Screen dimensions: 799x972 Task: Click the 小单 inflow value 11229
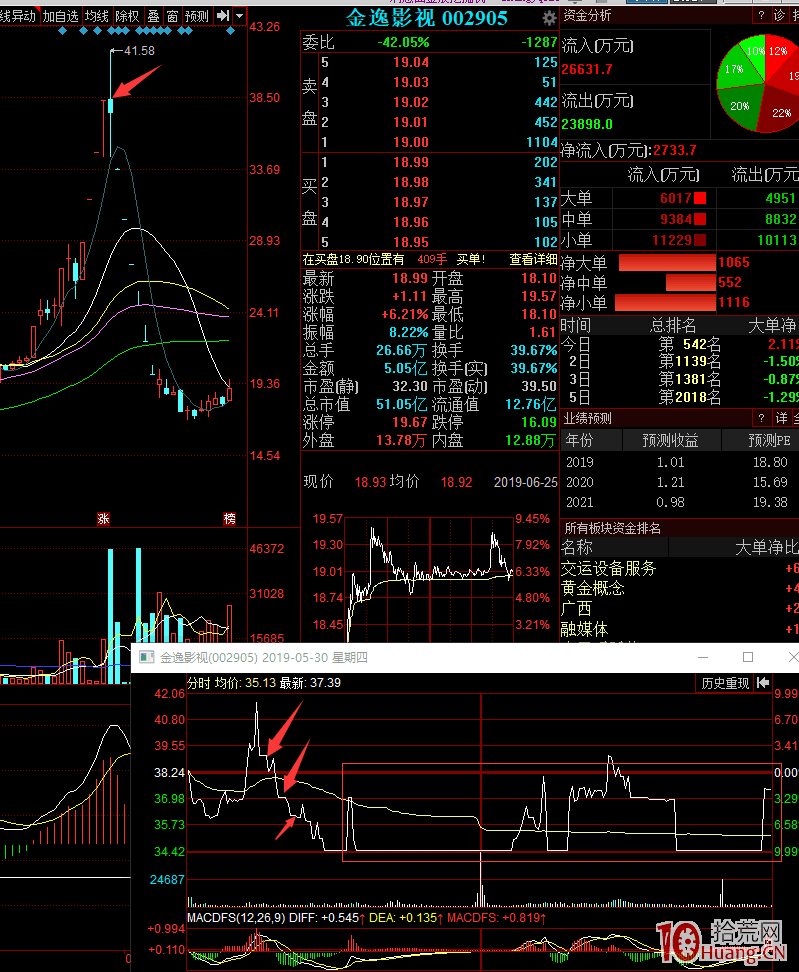(x=671, y=240)
